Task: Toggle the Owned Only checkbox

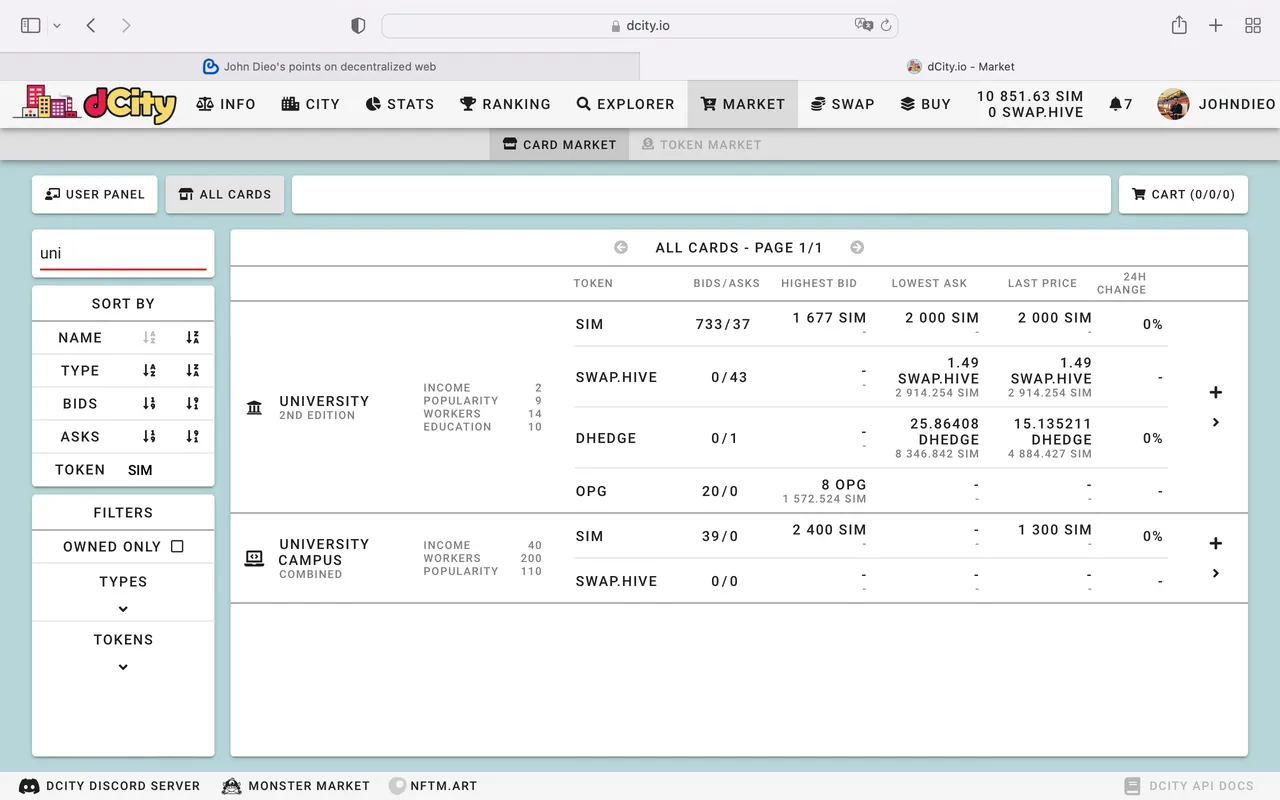Action: [x=177, y=547]
